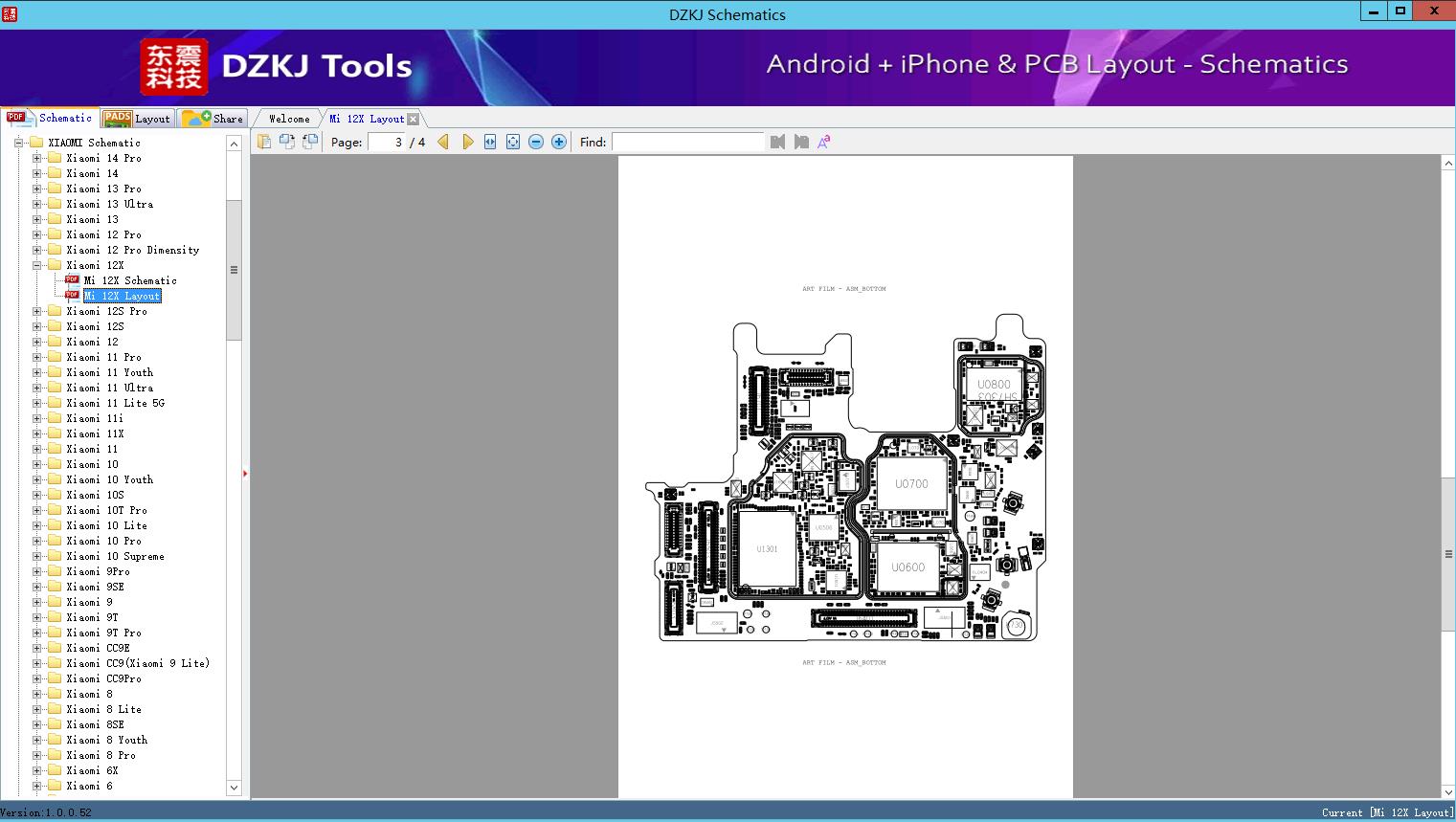Click the Xiaomi 11i folder icon
Image resolution: width=1456 pixels, height=822 pixels.
(x=55, y=418)
